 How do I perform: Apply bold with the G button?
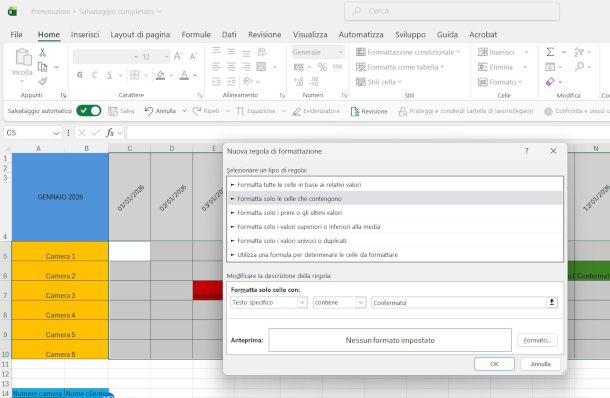[80, 75]
